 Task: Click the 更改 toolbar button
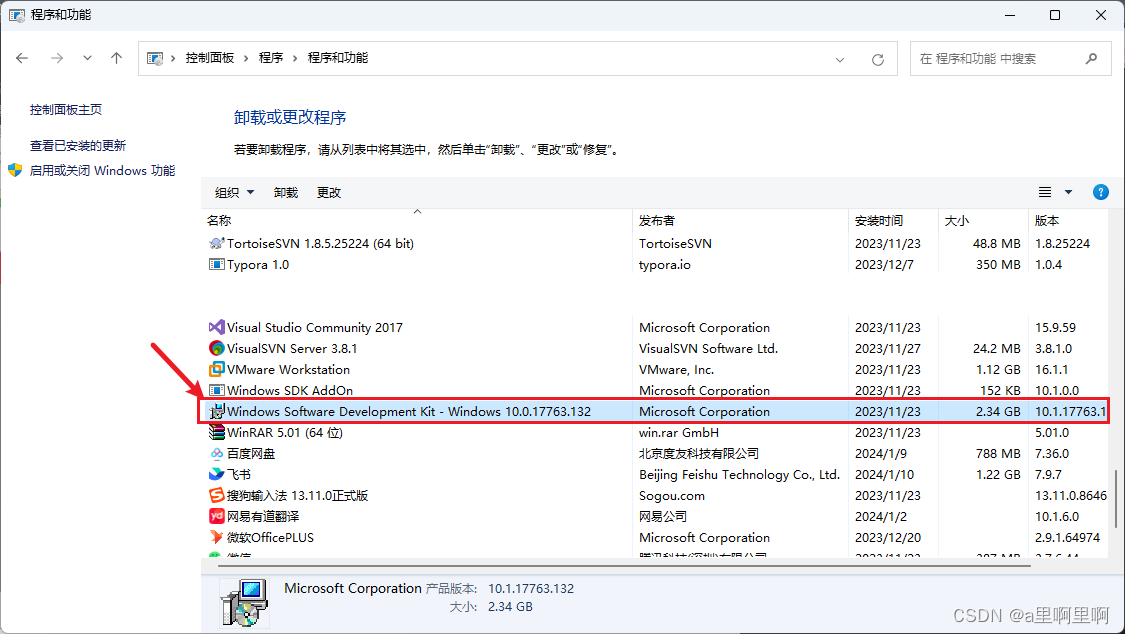pos(329,192)
